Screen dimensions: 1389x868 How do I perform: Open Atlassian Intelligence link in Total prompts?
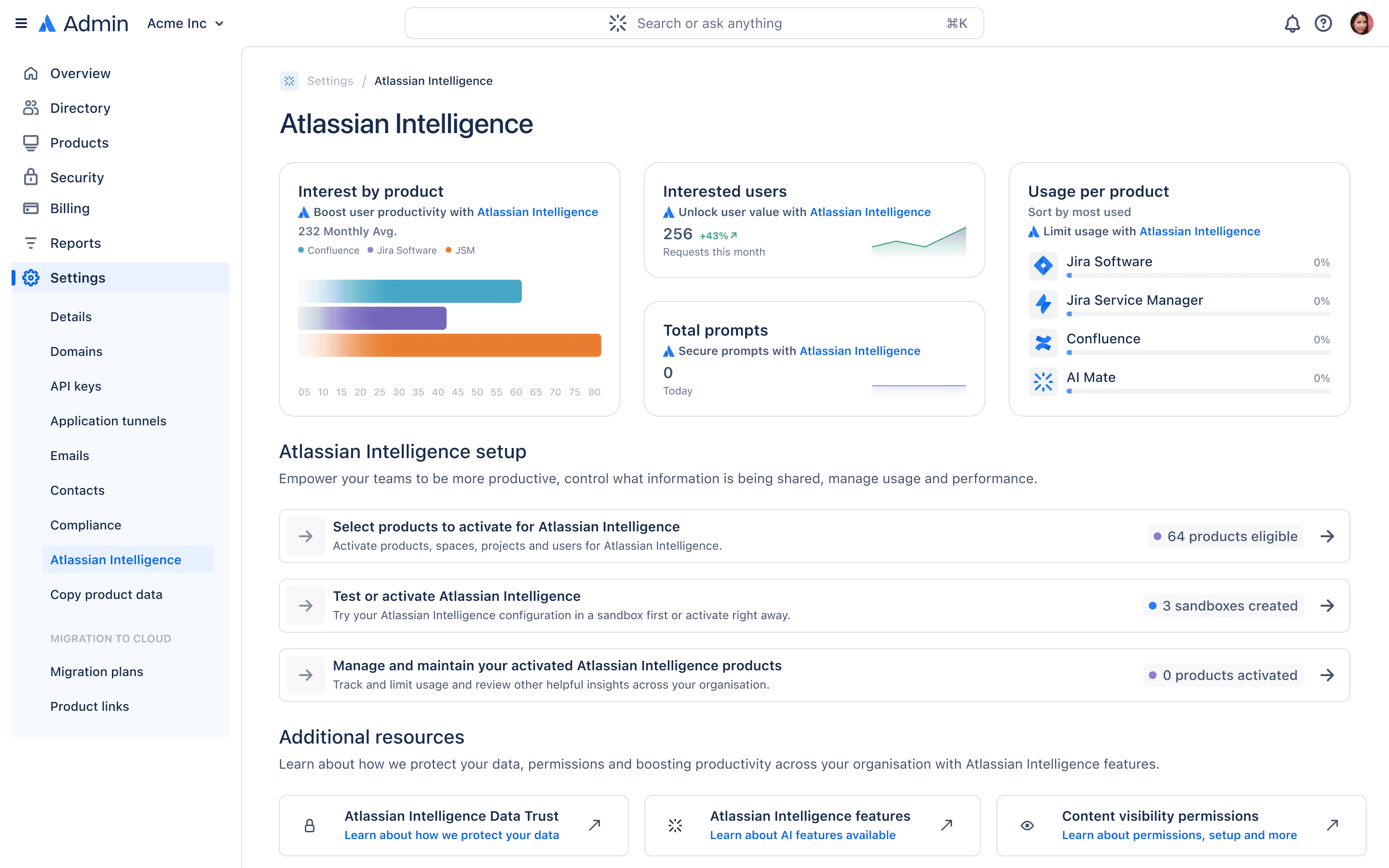(860, 352)
